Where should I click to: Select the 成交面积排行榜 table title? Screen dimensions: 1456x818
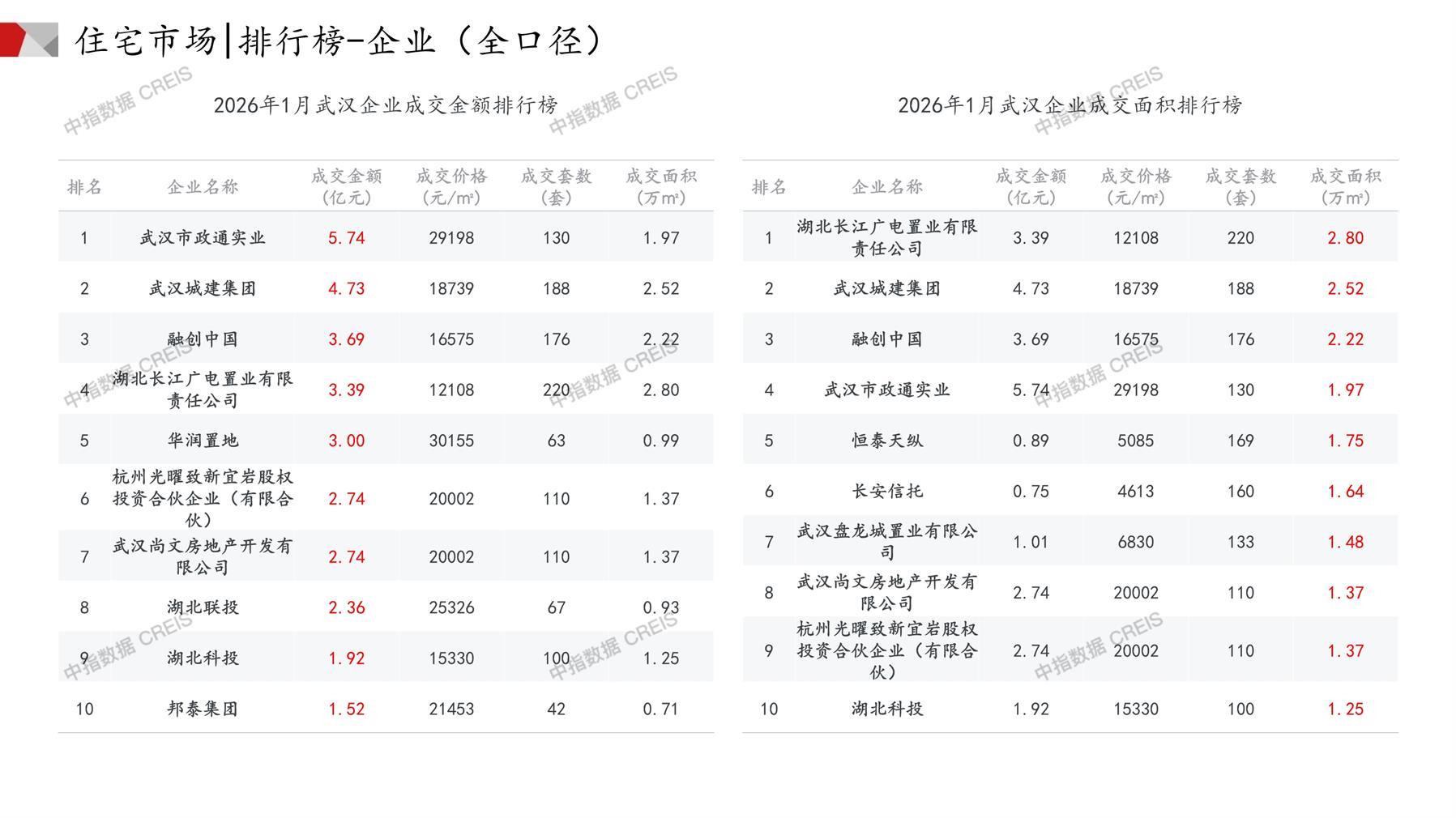(1070, 105)
